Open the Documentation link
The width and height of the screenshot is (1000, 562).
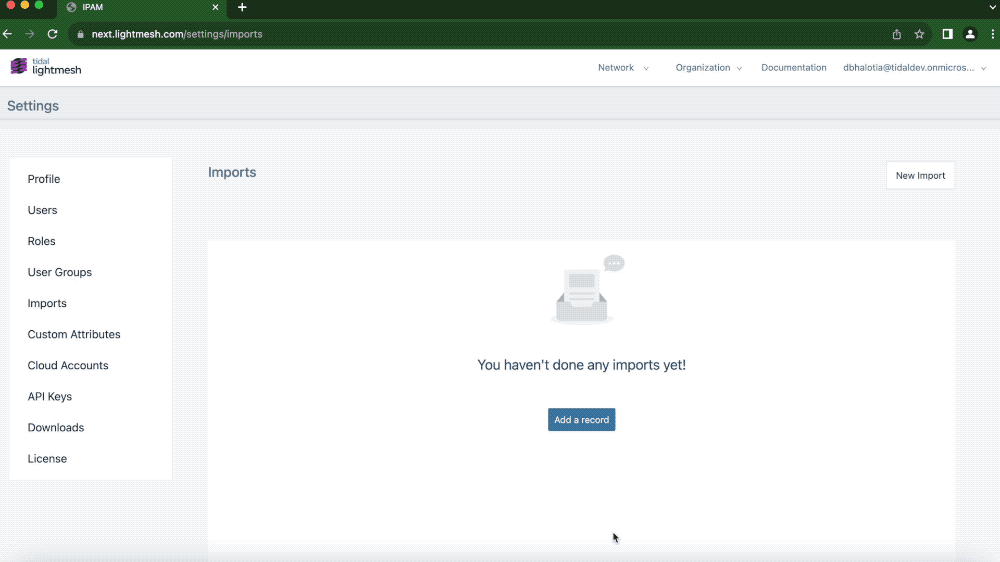pos(793,68)
